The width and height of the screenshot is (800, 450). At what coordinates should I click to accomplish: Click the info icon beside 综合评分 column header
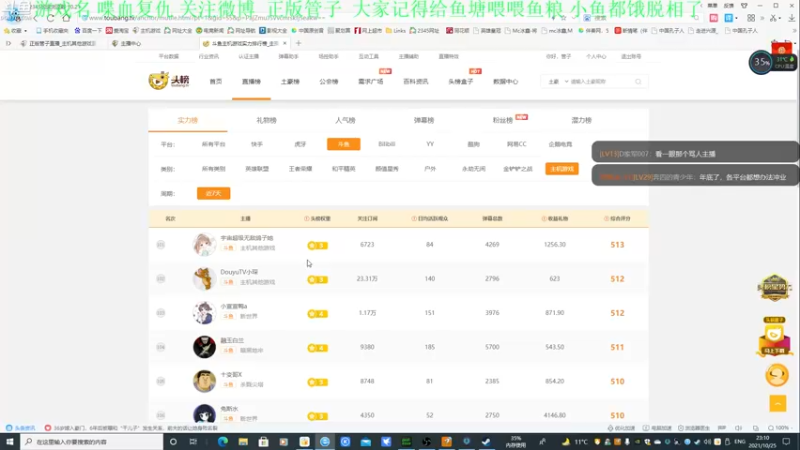pyautogui.click(x=606, y=218)
